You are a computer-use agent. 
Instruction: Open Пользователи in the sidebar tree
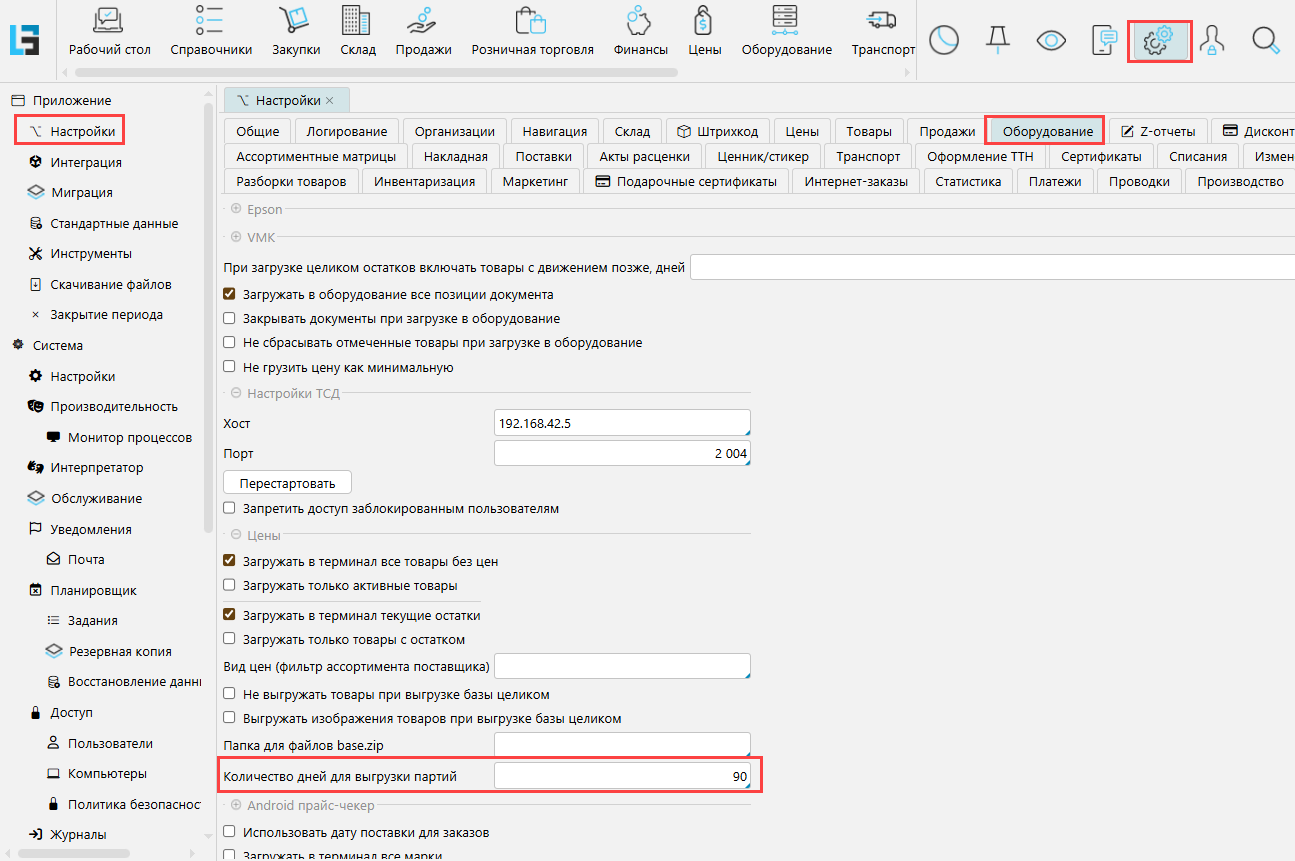click(x=110, y=743)
